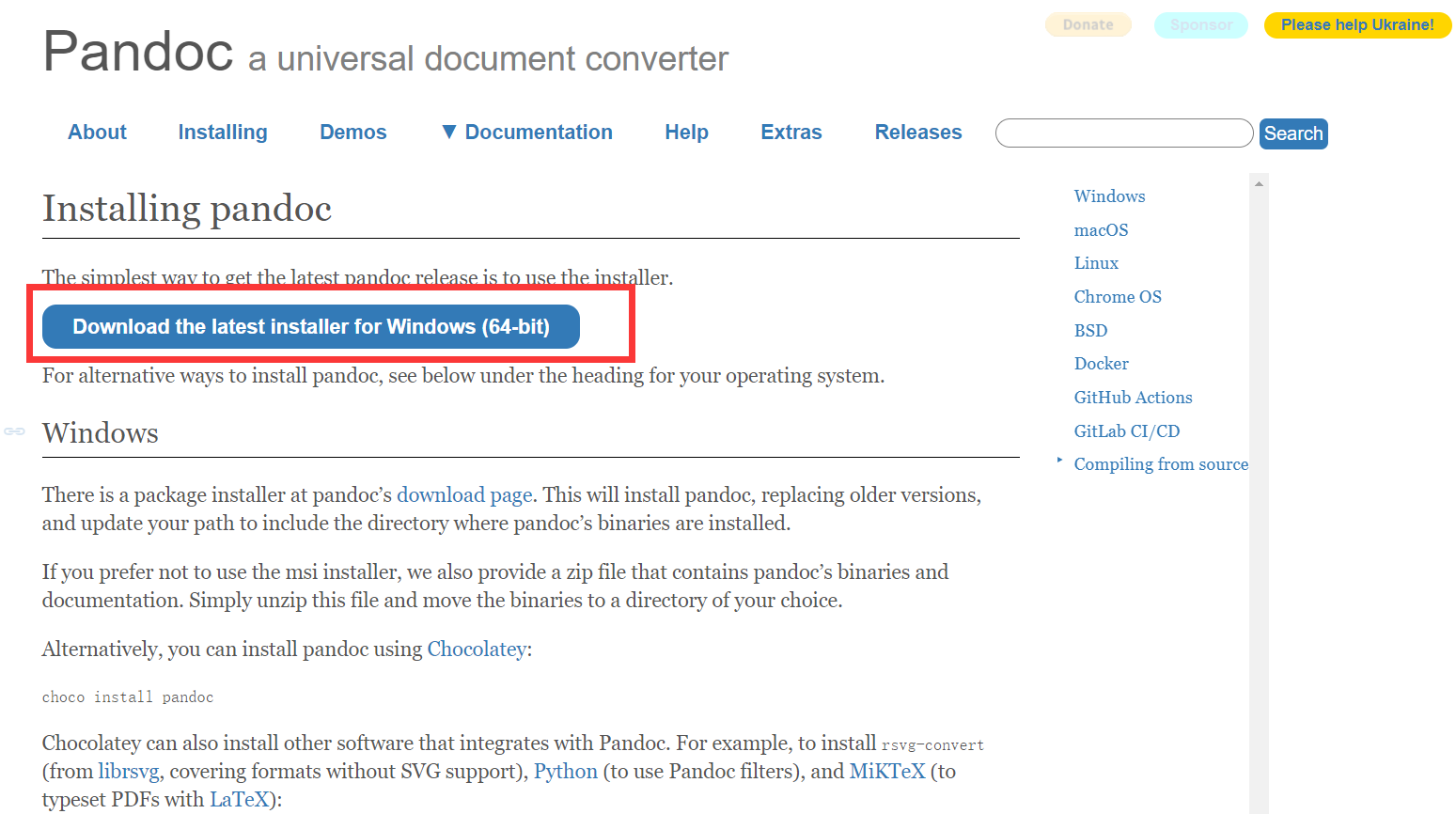
Task: Open the LaTeX link
Action: tap(239, 800)
